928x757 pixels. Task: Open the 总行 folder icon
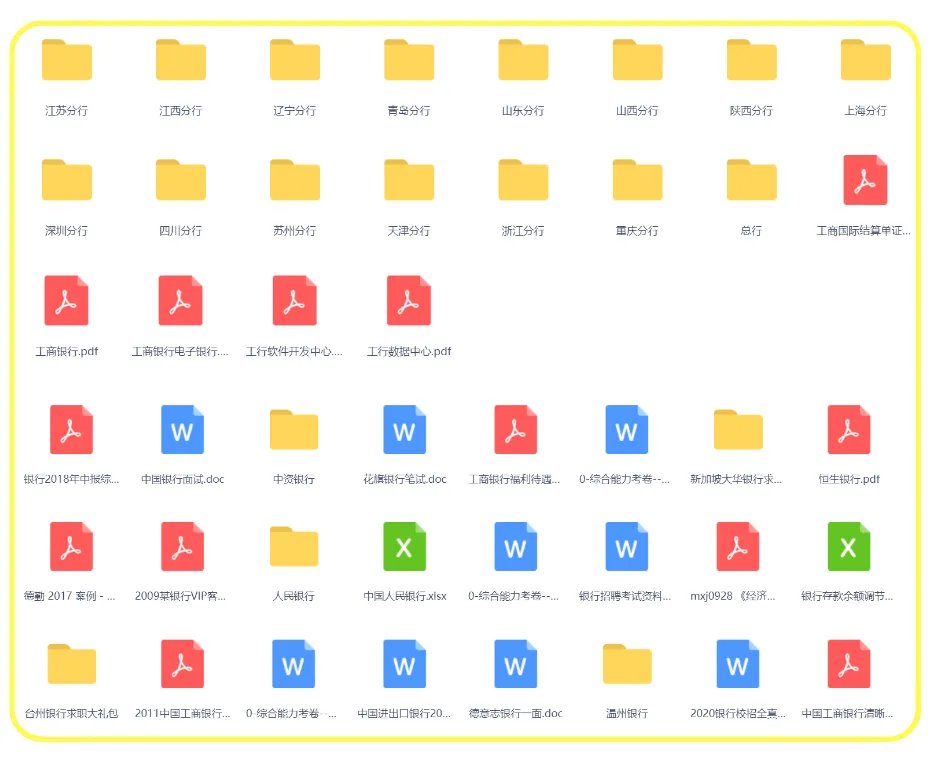[751, 180]
